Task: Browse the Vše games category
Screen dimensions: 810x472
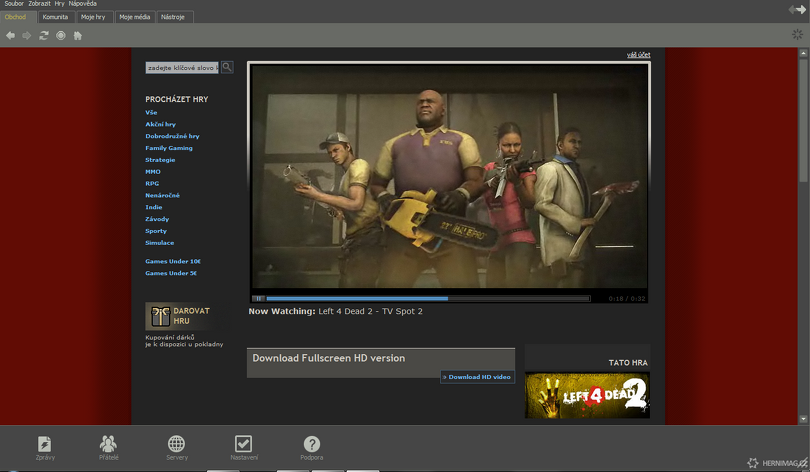Action: click(x=151, y=112)
